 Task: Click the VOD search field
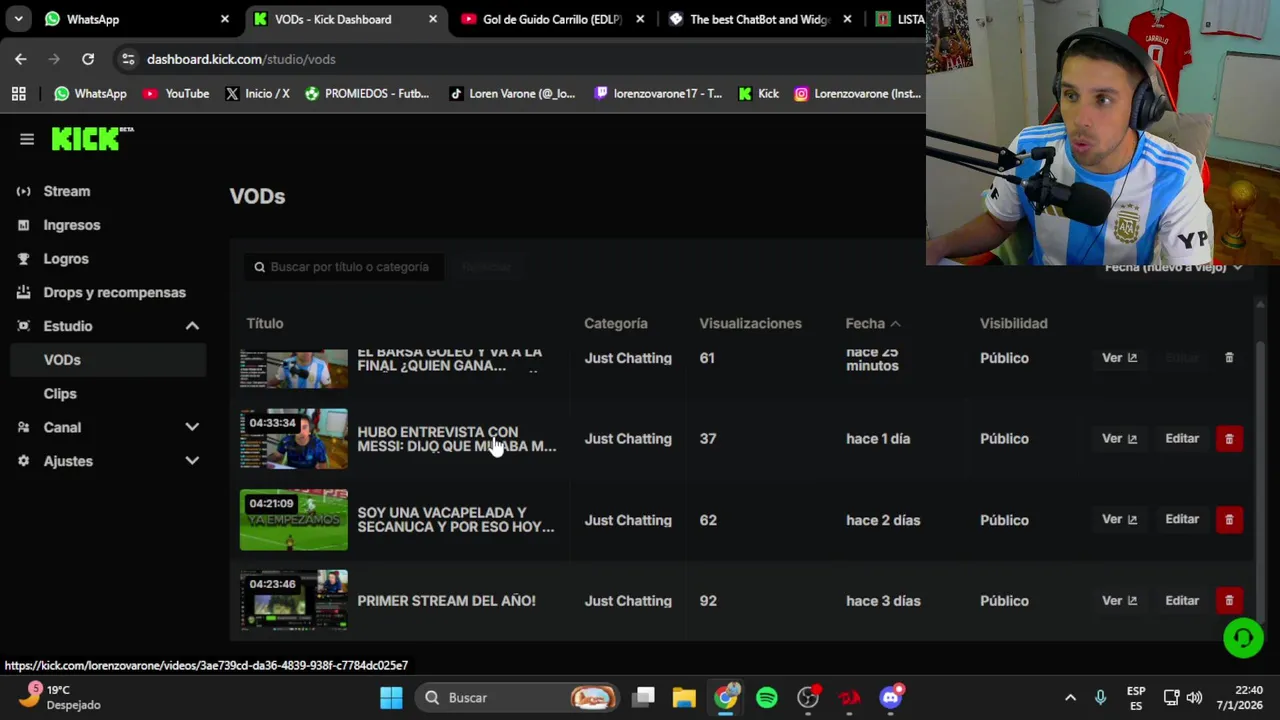345,267
